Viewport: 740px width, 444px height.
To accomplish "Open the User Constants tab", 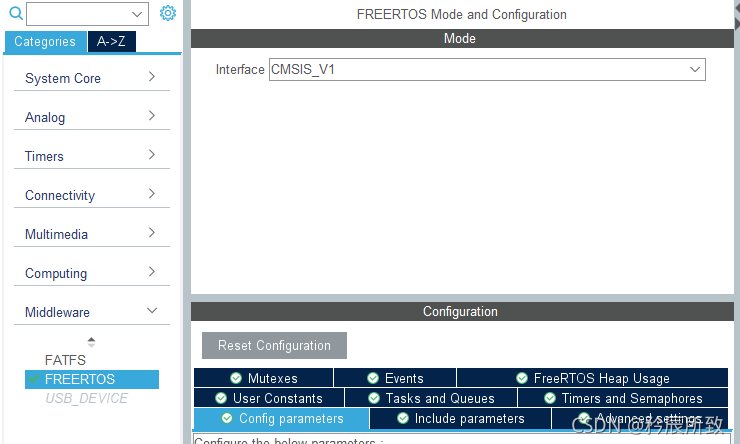I will 269,398.
